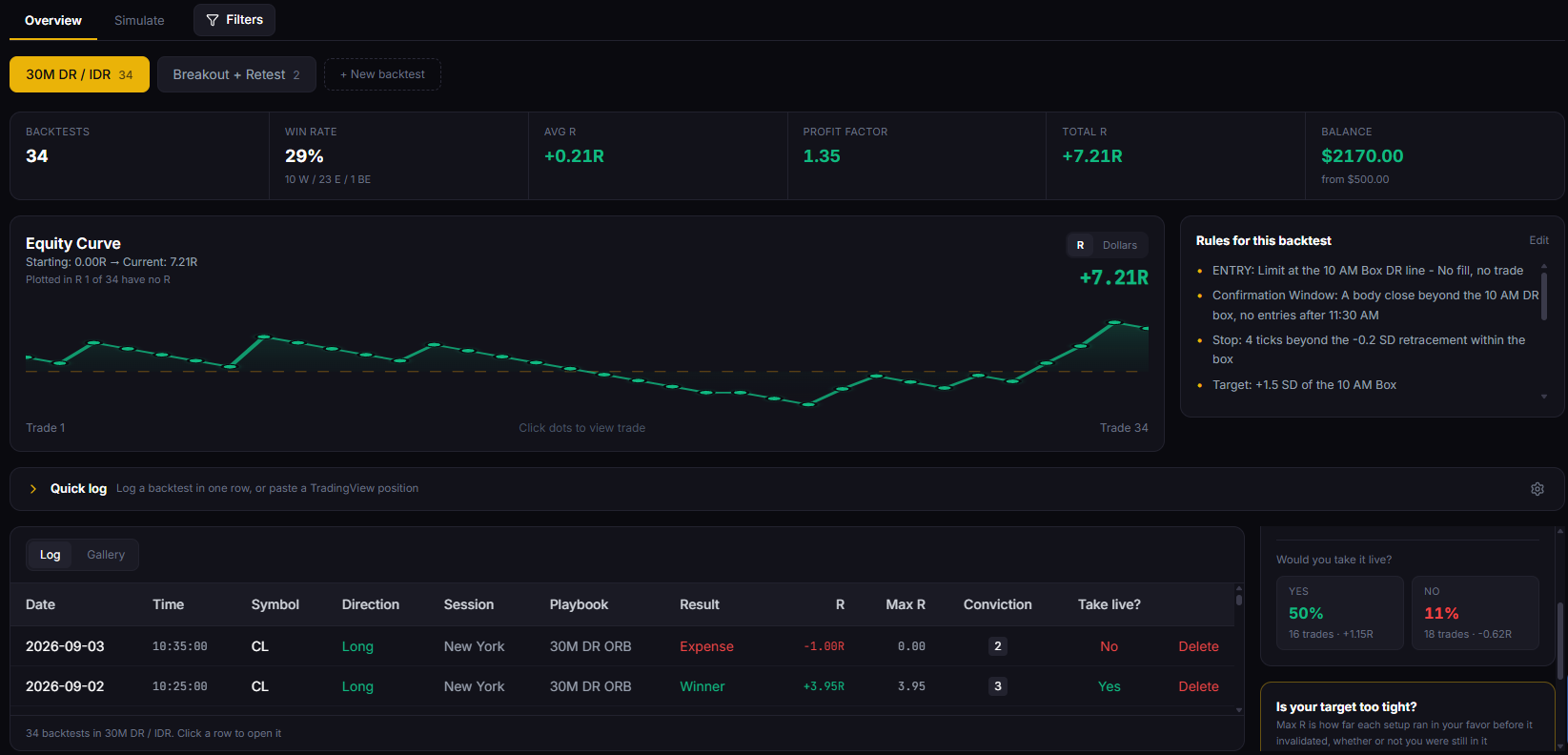Click the lowest equity curve dot
Image resolution: width=1568 pixels, height=755 pixels.
[x=808, y=404]
